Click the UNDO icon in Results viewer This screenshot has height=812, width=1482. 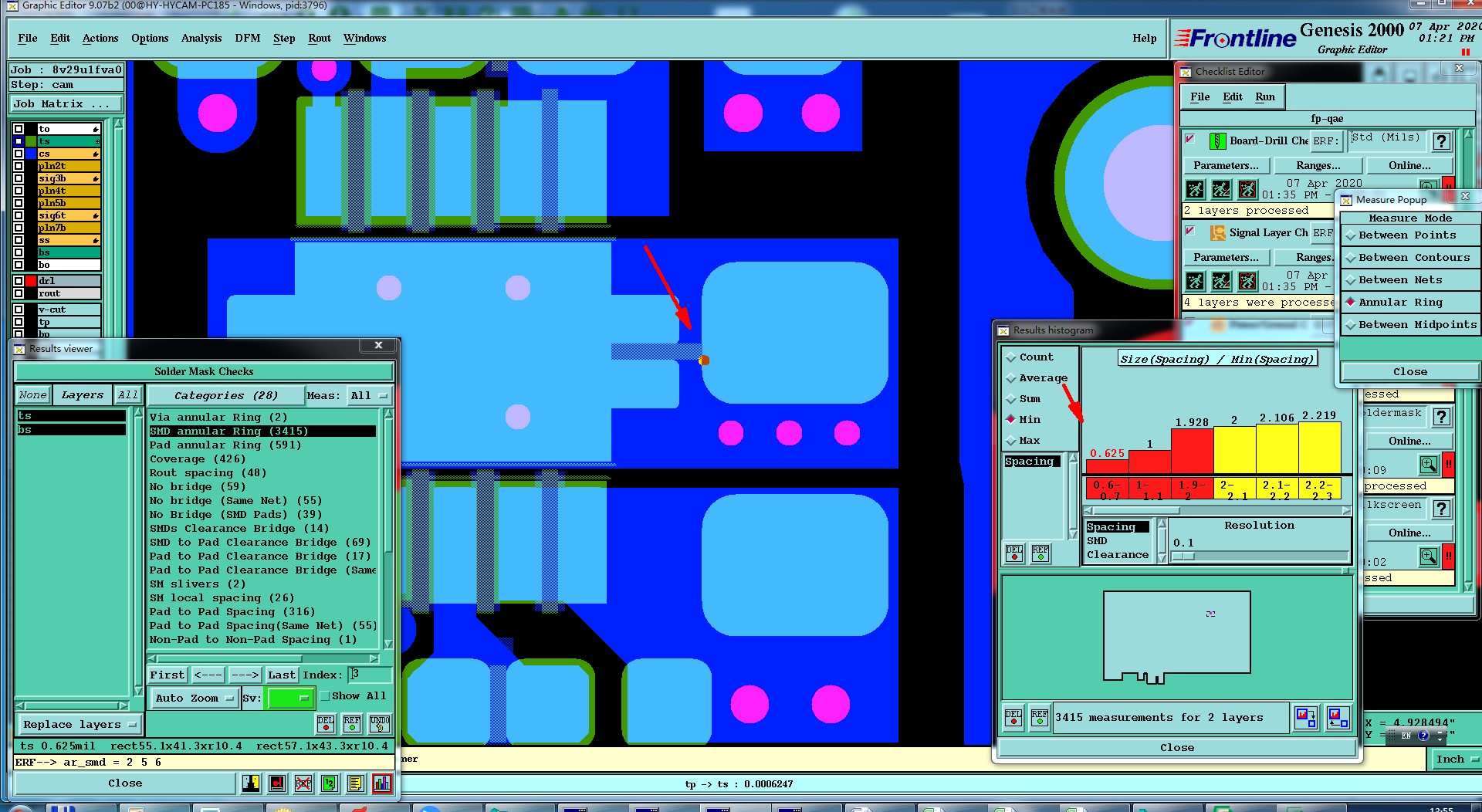380,723
